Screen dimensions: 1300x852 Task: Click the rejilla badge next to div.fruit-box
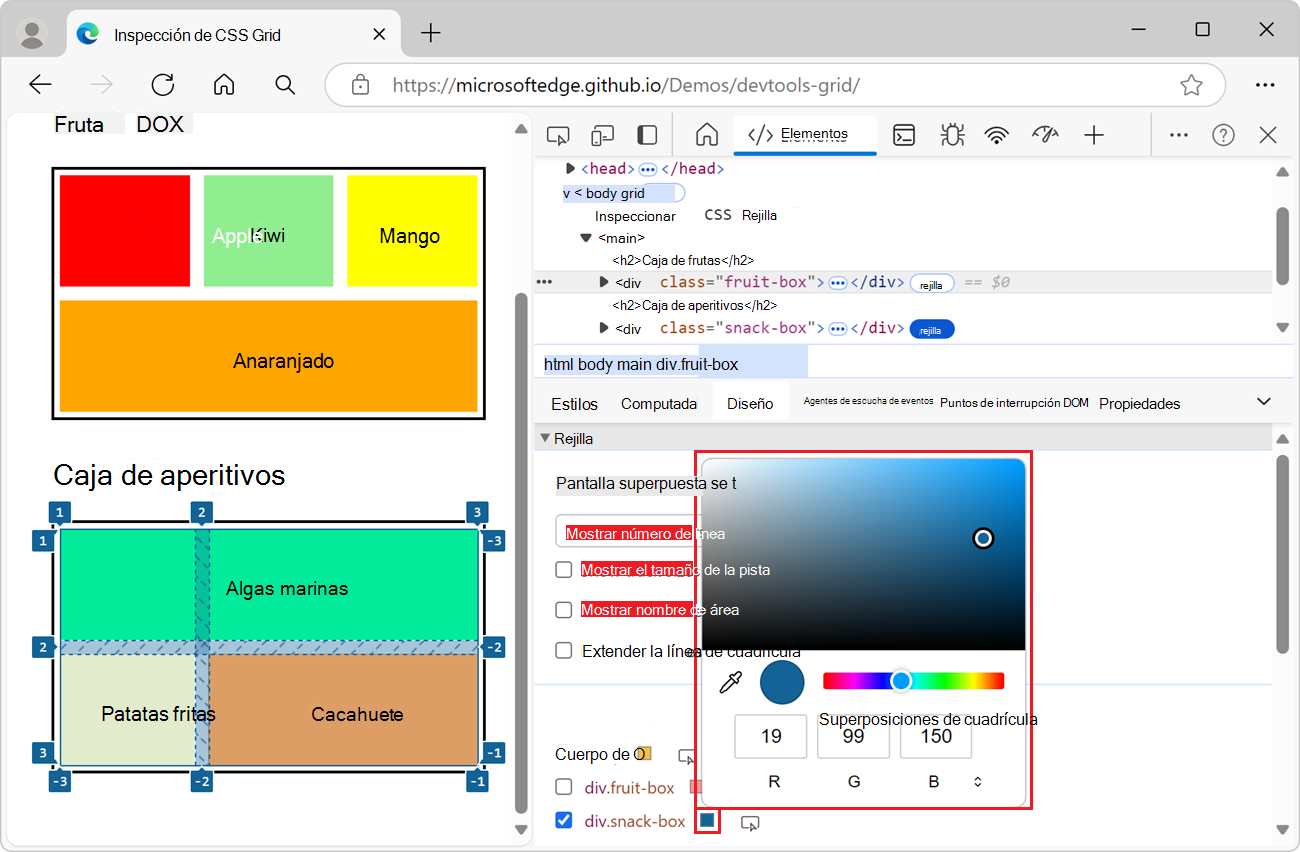pos(931,283)
